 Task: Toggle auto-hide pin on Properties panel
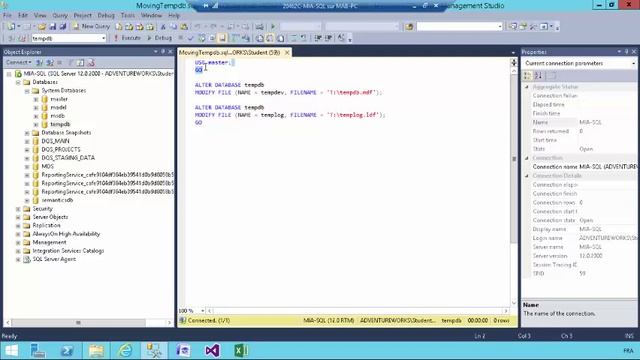coord(627,51)
